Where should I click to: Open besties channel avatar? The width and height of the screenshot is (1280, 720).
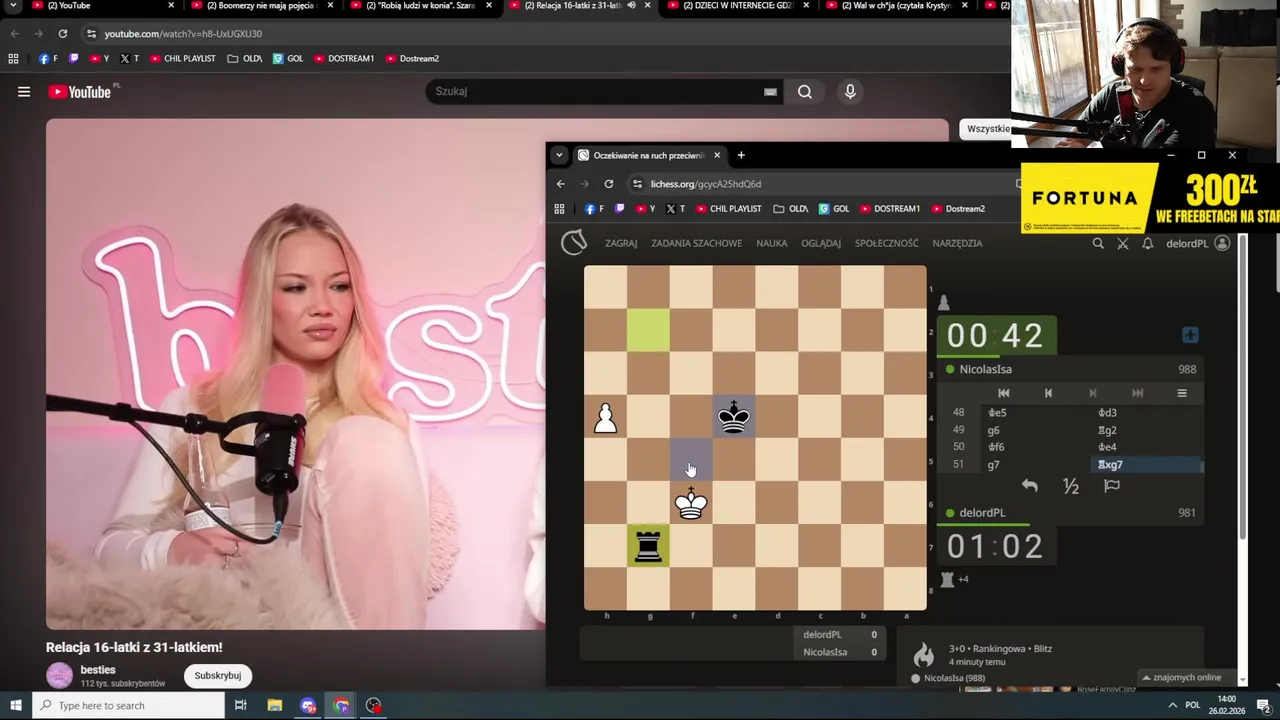click(60, 675)
